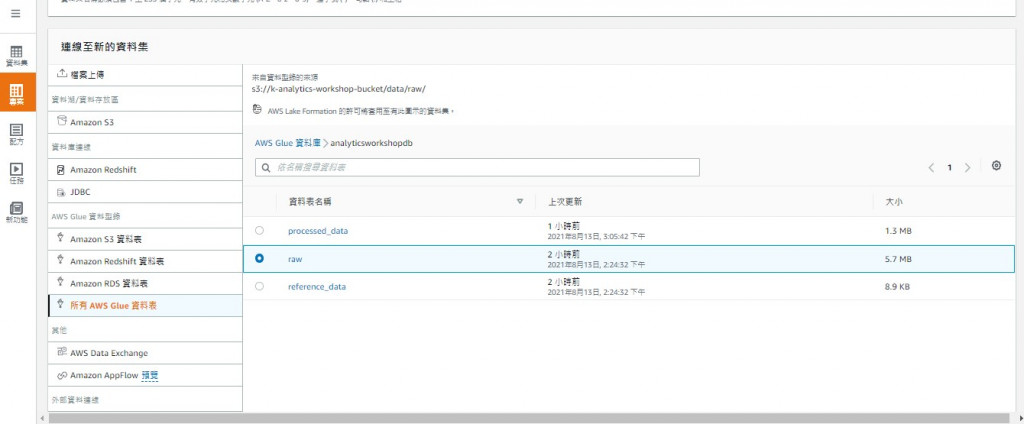The image size is (1024, 424).
Task: Click scrollbar left arrow
Action: tap(43, 418)
